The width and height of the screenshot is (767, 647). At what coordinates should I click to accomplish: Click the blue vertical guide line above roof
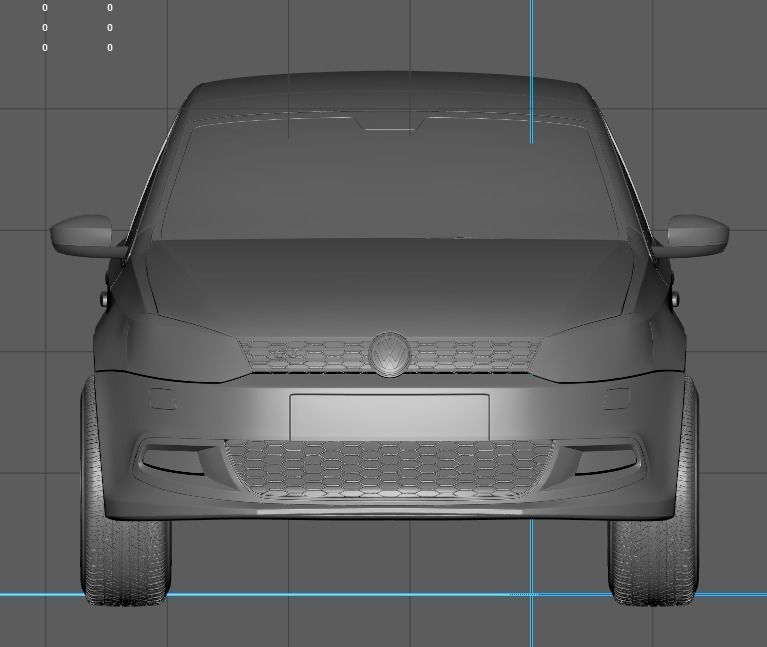532,72
